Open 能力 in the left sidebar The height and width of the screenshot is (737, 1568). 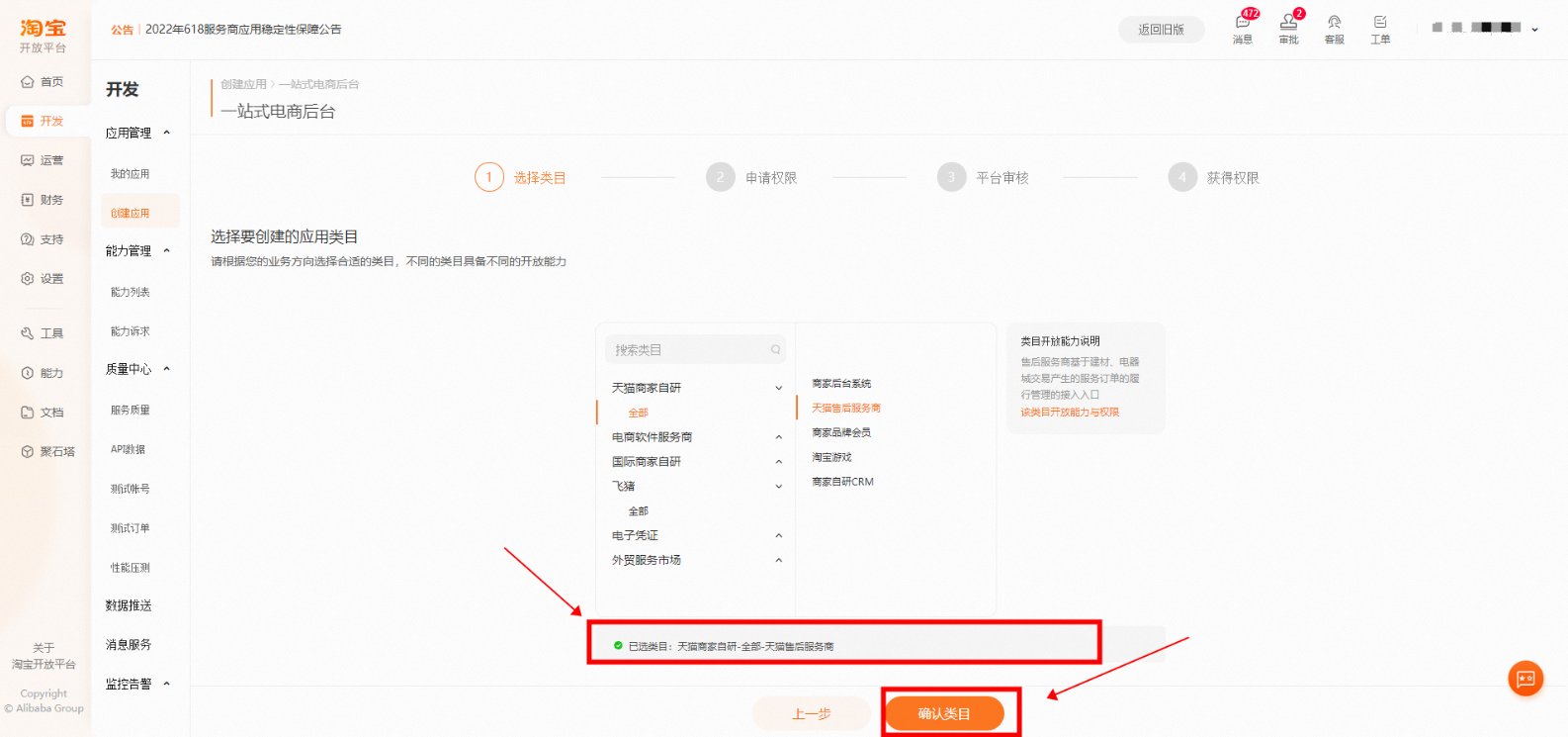point(43,373)
